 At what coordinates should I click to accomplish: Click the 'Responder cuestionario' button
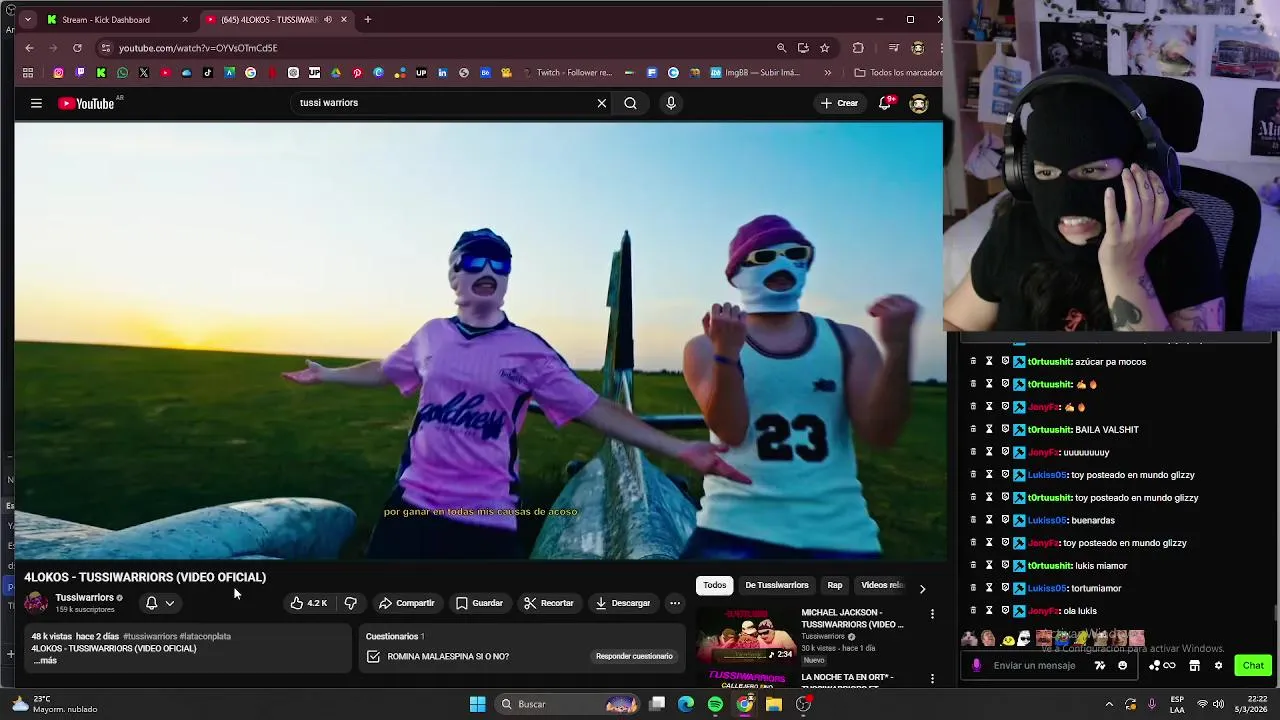click(x=634, y=656)
